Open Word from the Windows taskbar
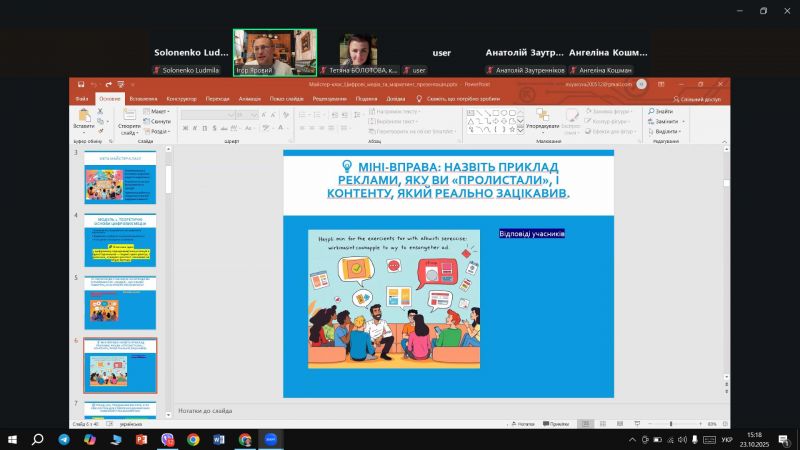The image size is (800, 450). [219, 439]
